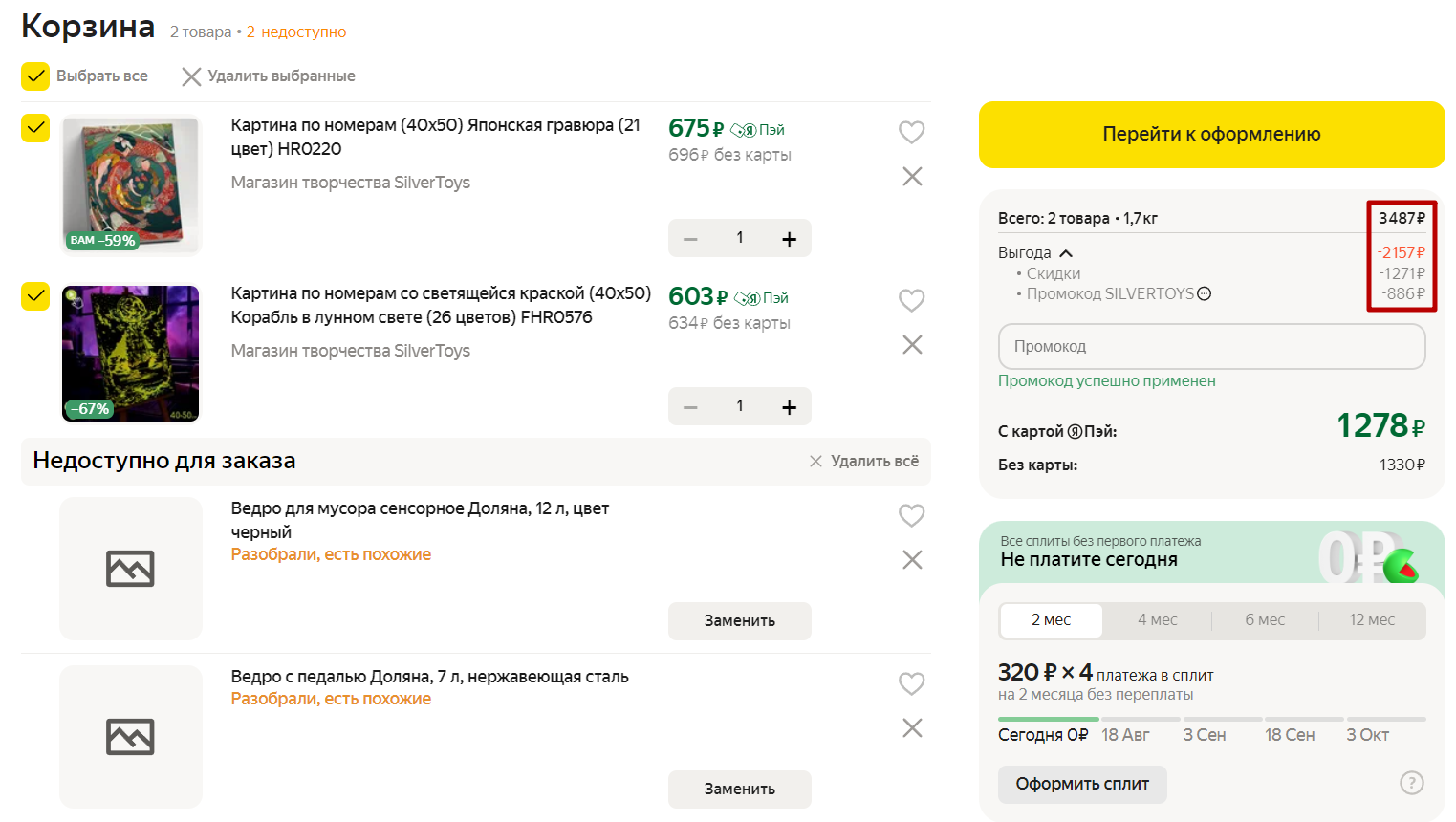1456x822 pixels.
Task: Uncheck the Корабль в лунном свете checkbox
Action: (35, 296)
